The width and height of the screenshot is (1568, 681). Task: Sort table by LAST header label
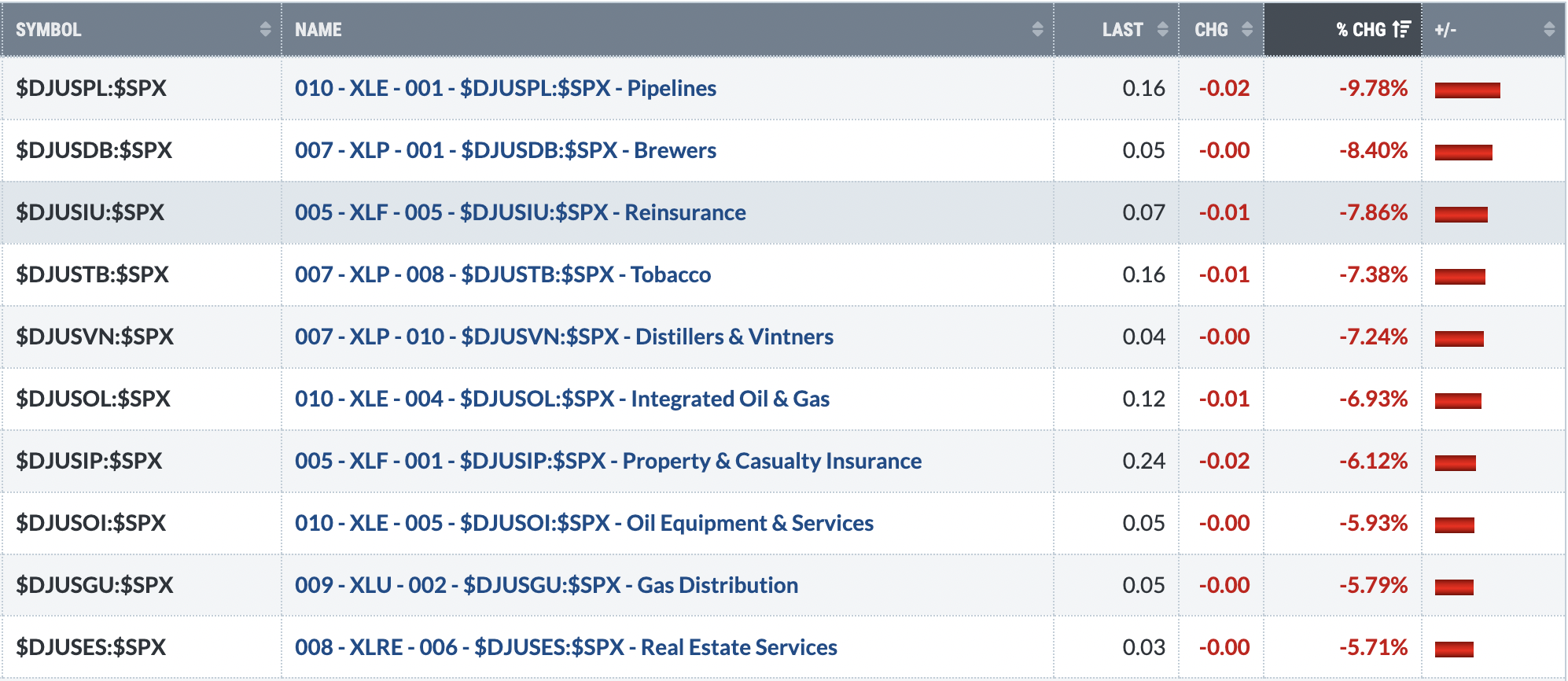(x=1122, y=30)
